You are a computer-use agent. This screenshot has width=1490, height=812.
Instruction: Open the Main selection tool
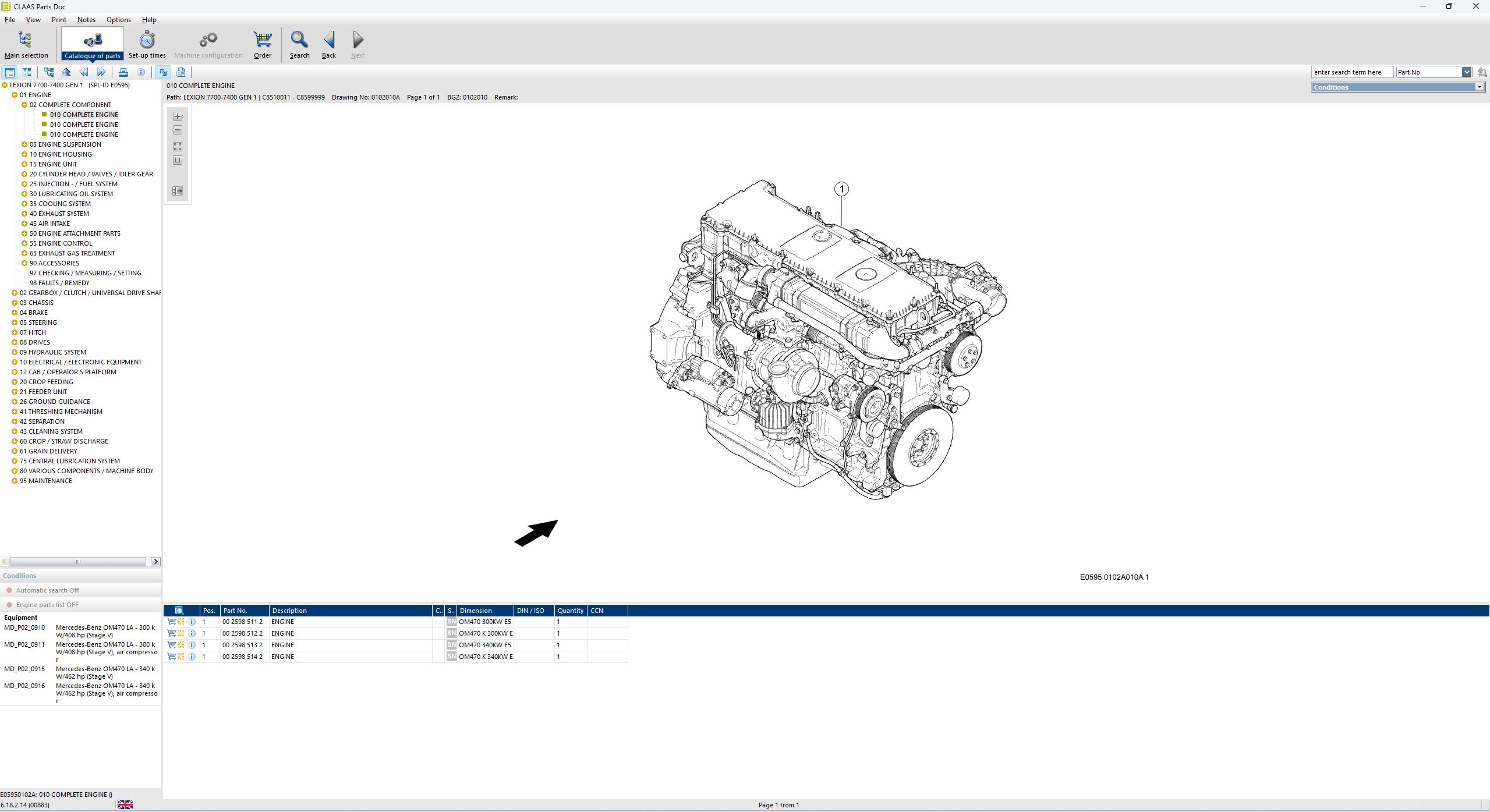pos(26,44)
